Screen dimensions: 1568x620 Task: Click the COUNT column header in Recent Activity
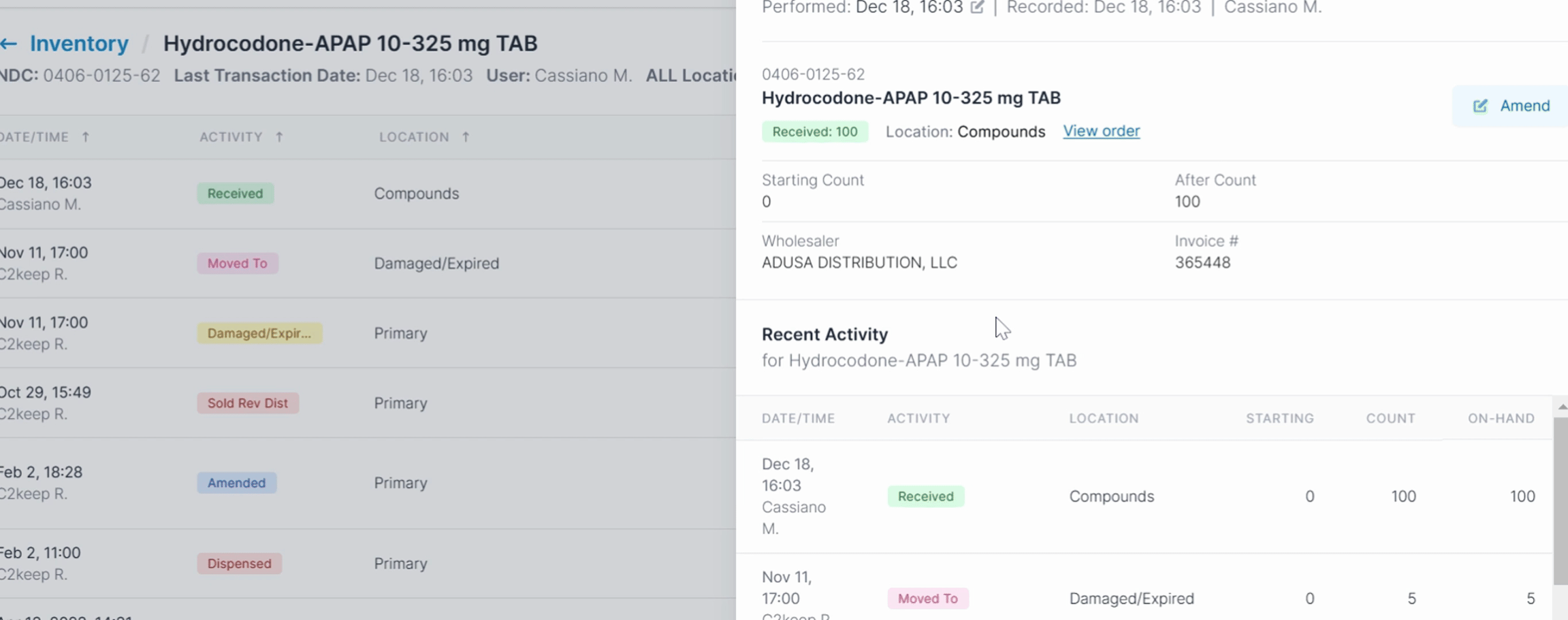point(1391,418)
